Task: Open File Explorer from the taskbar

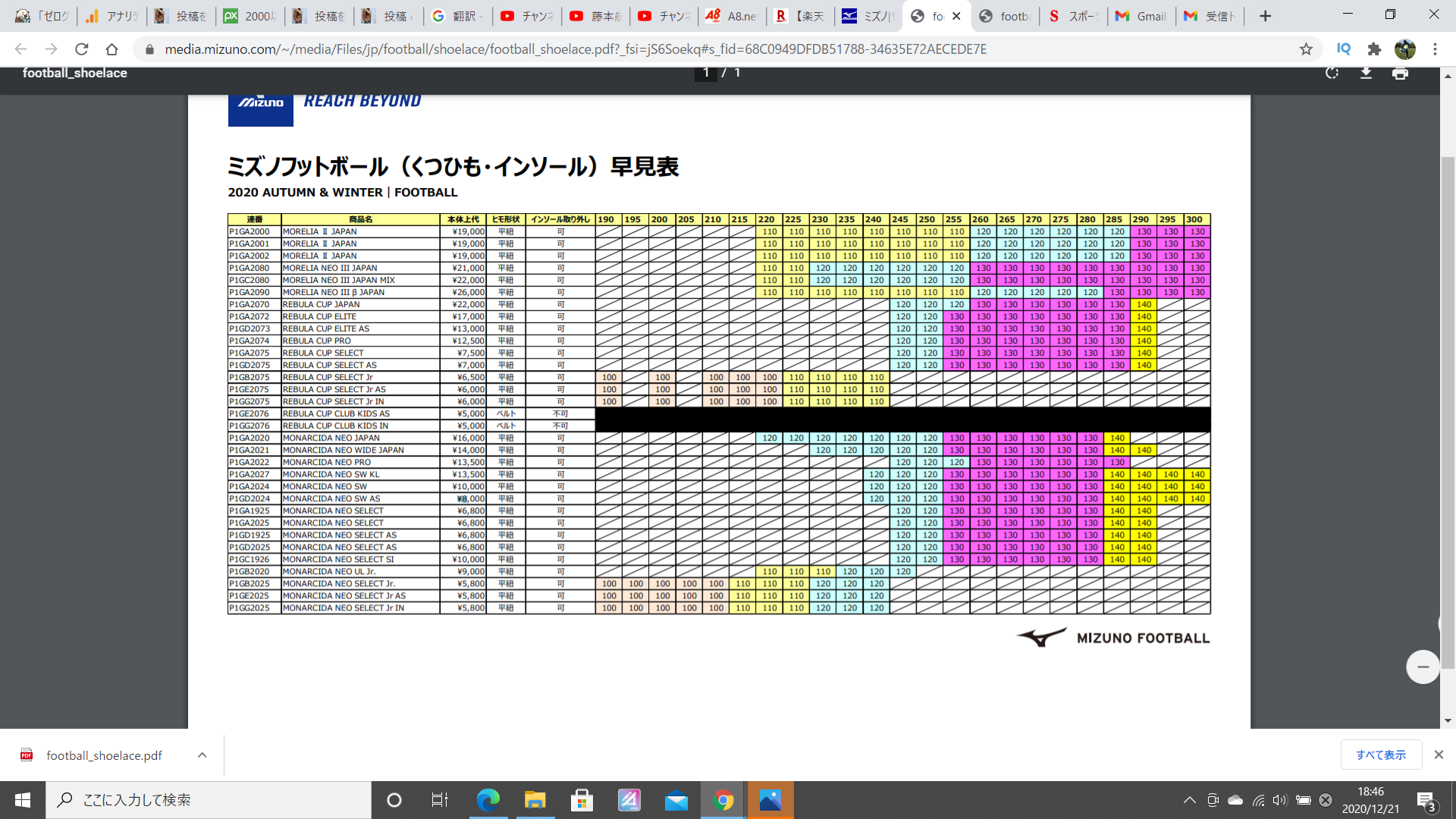Action: point(535,800)
